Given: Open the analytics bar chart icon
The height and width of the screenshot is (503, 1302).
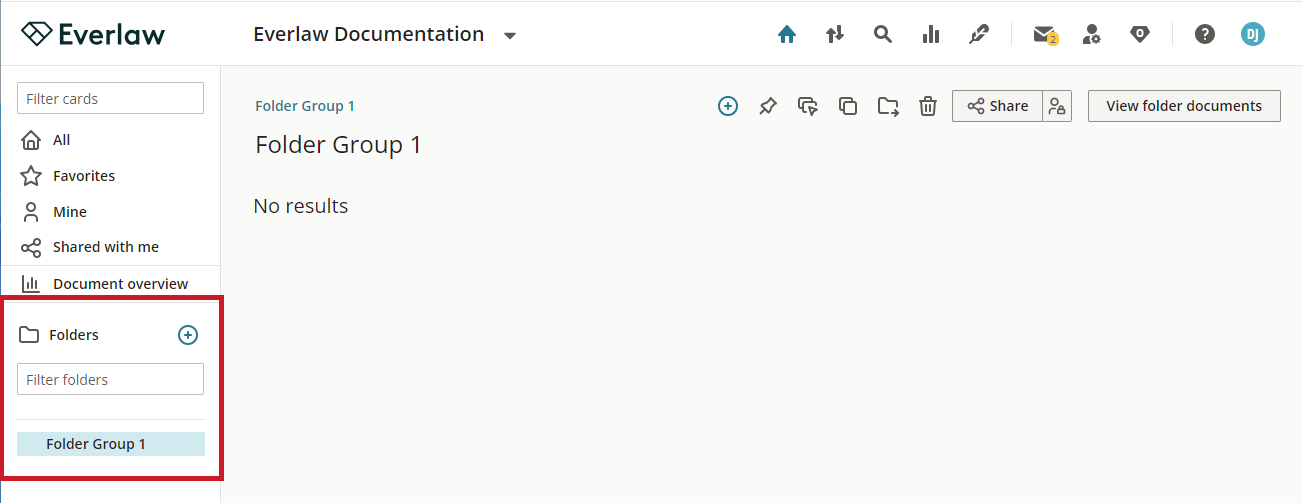Looking at the screenshot, I should tap(931, 34).
